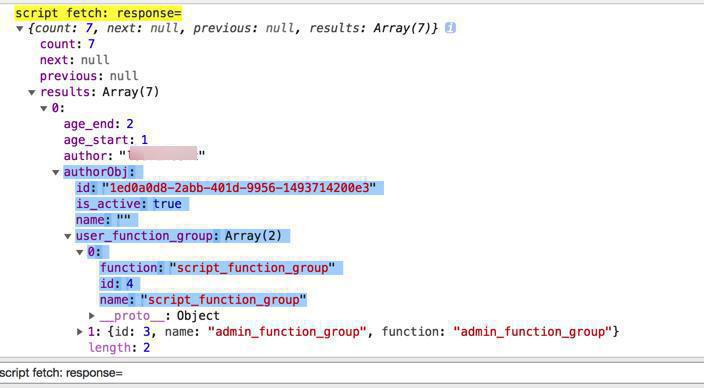Click the bottom 'script fetch: response=' input

pos(352,373)
